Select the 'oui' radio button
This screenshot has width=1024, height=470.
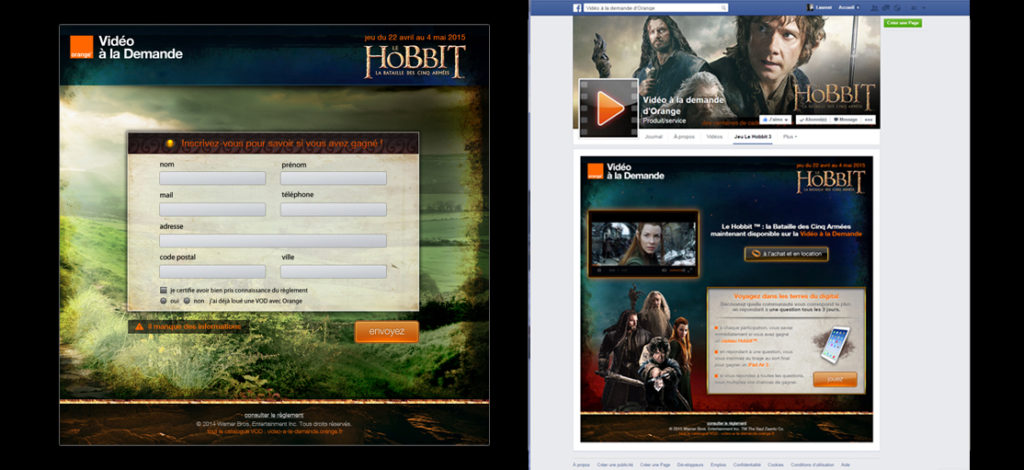[x=163, y=300]
